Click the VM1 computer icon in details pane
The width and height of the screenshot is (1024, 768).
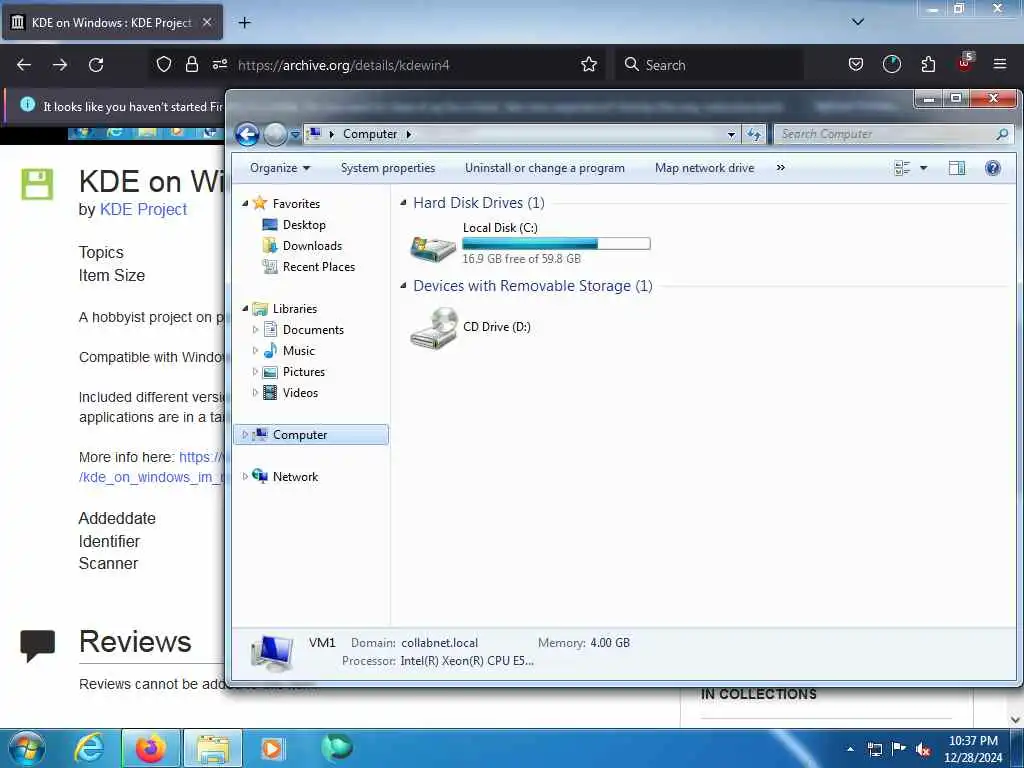point(272,652)
